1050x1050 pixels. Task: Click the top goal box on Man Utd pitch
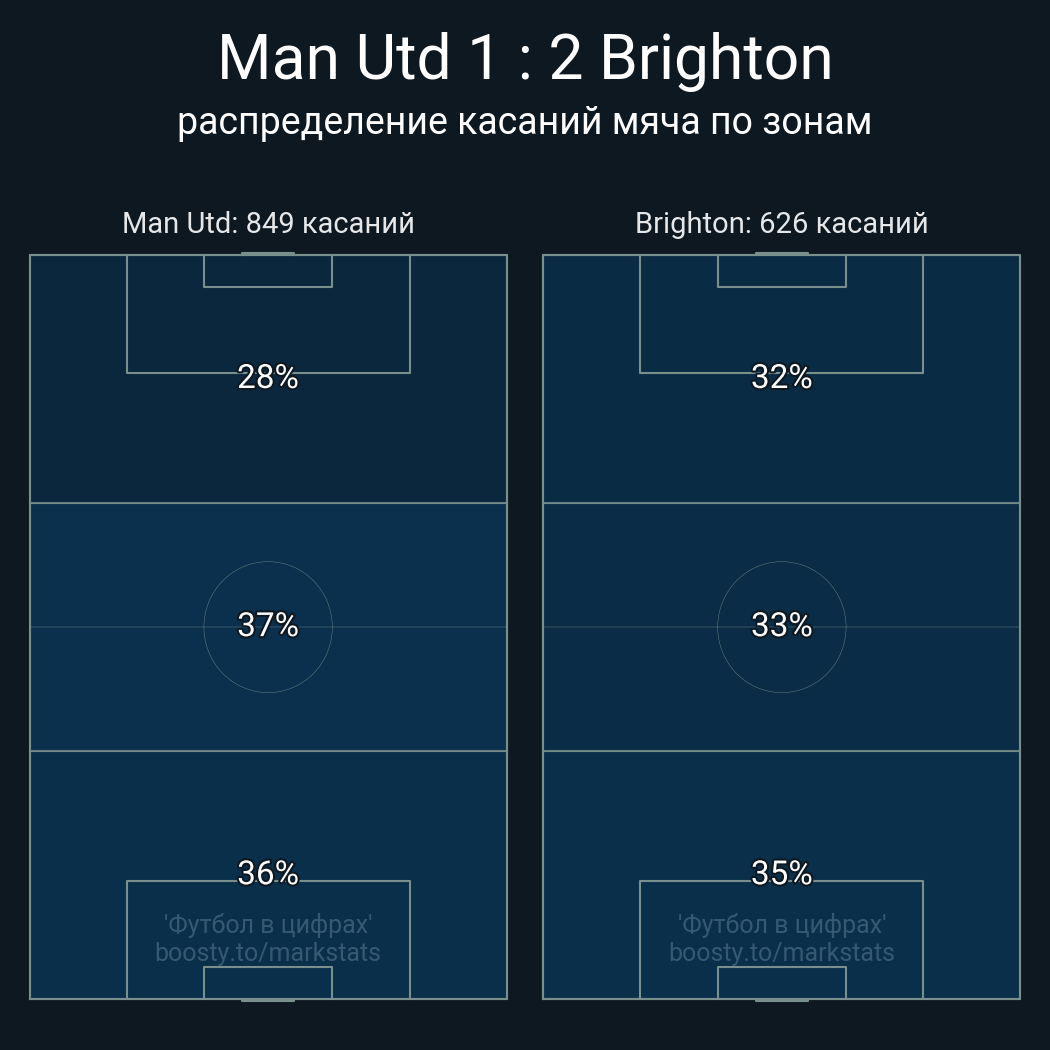point(268,271)
